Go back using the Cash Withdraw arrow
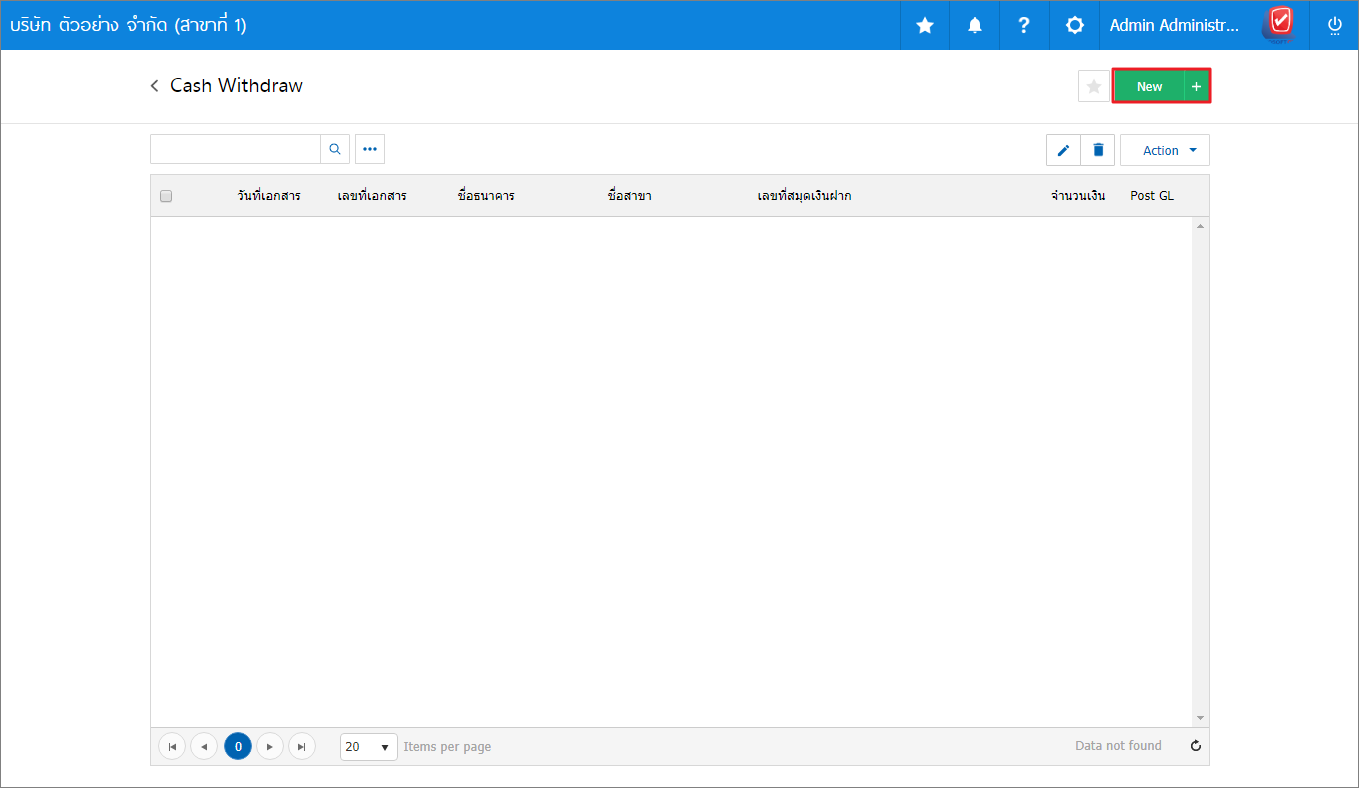The width and height of the screenshot is (1359, 788). point(155,86)
